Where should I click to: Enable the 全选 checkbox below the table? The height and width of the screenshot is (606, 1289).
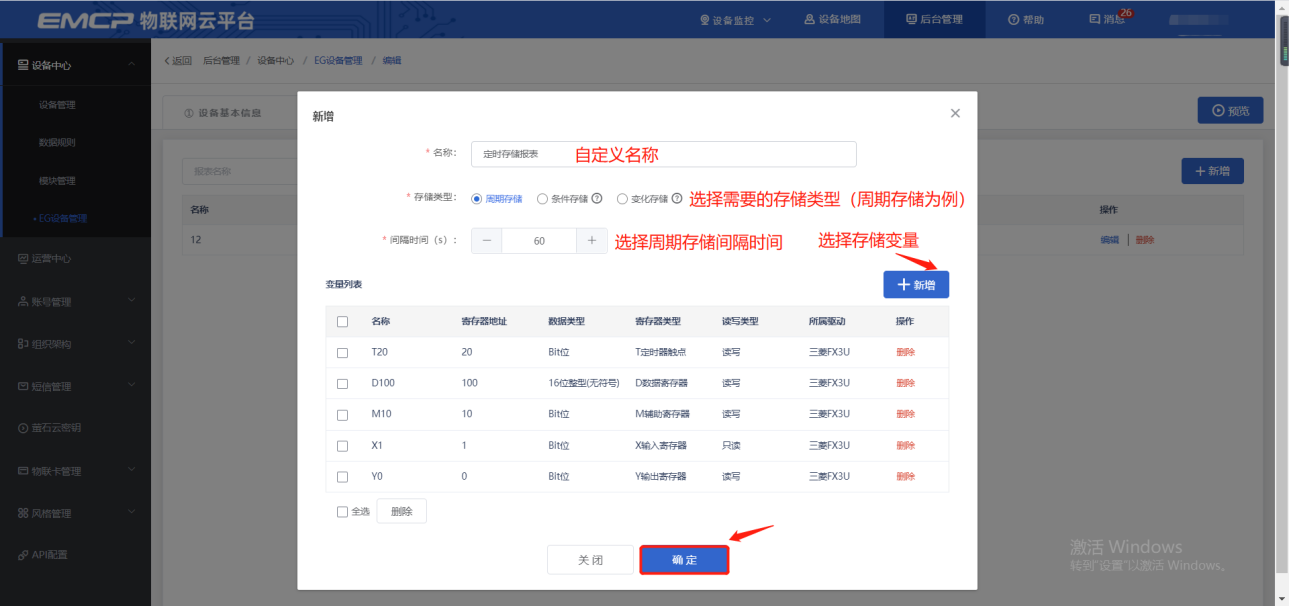[x=343, y=512]
